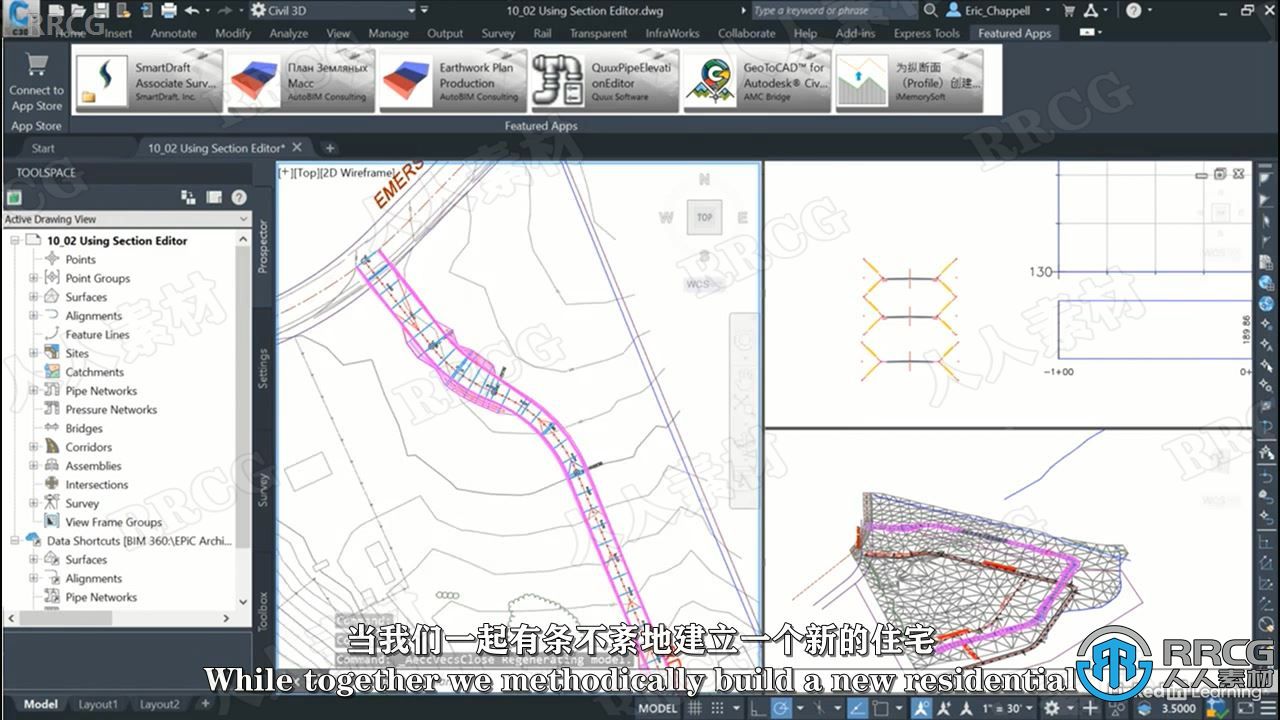Collapse the Data Shortcuts tree node

(x=14, y=541)
